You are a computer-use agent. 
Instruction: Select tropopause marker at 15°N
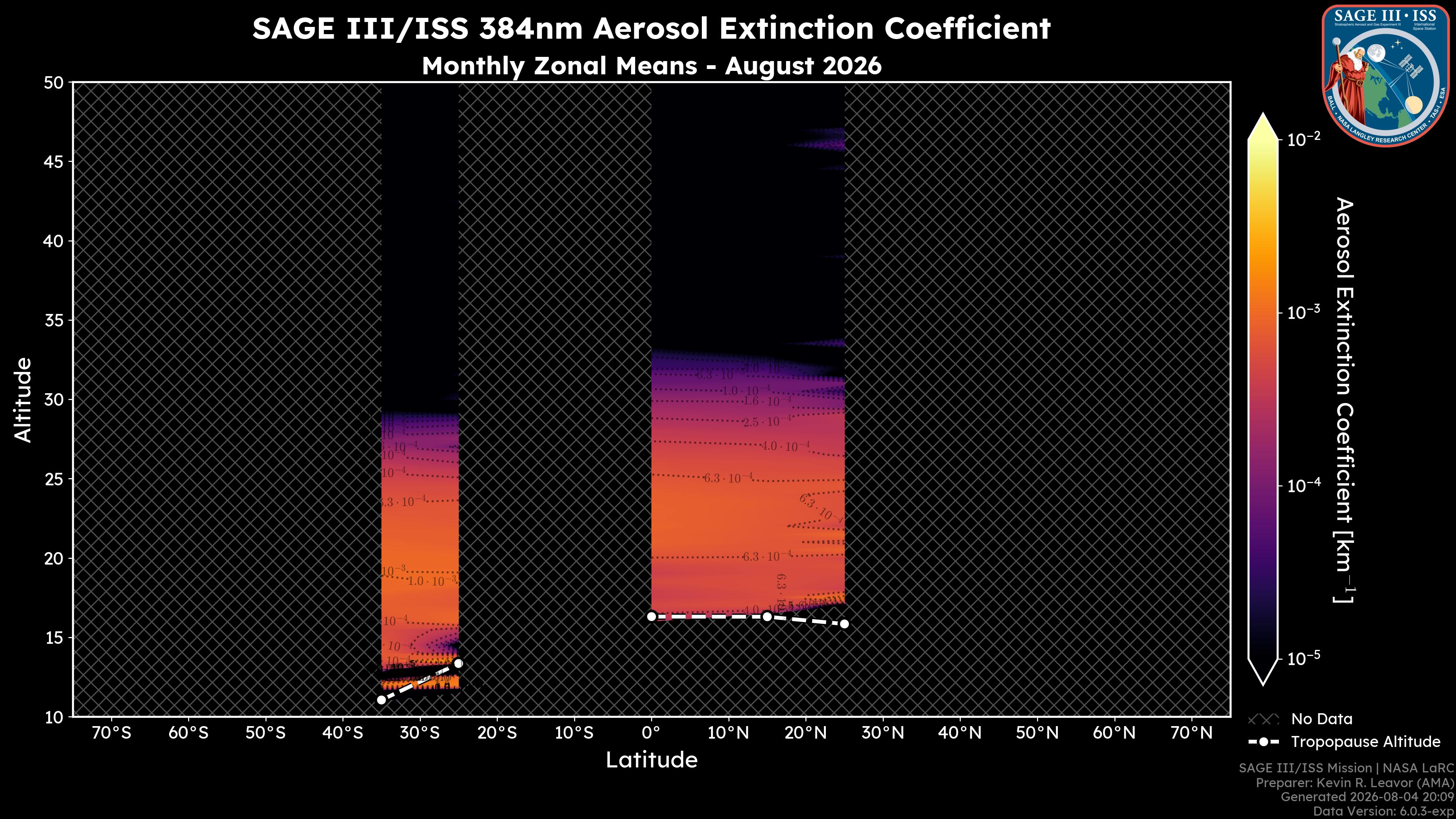point(767,617)
